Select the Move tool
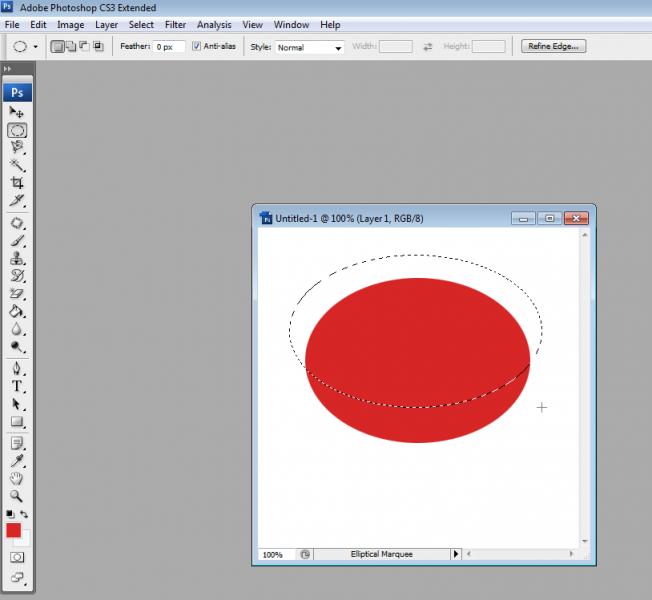Screen dimensions: 652x600 17,112
